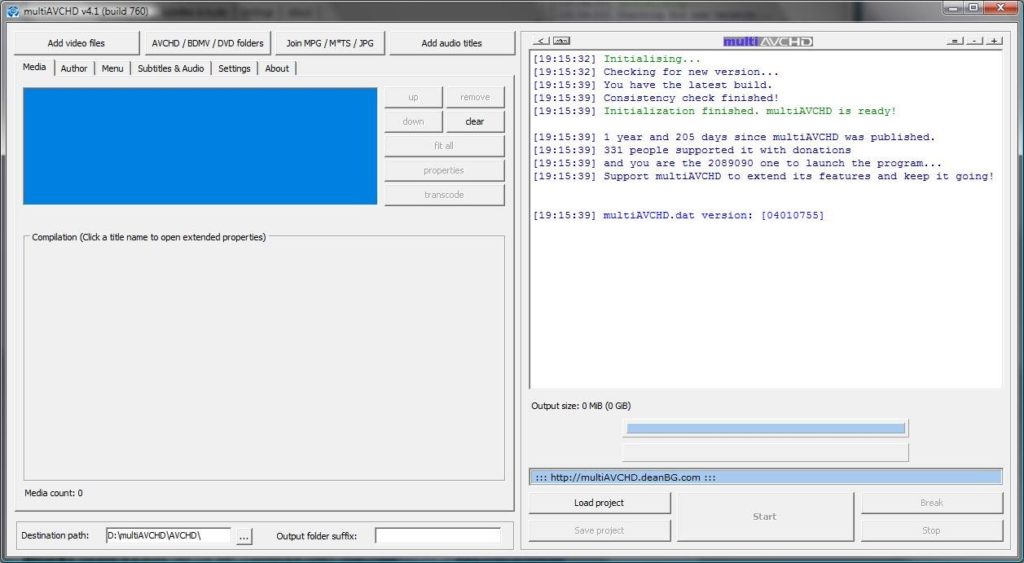1024x563 pixels.
Task: Click the 'up' button
Action: (413, 97)
